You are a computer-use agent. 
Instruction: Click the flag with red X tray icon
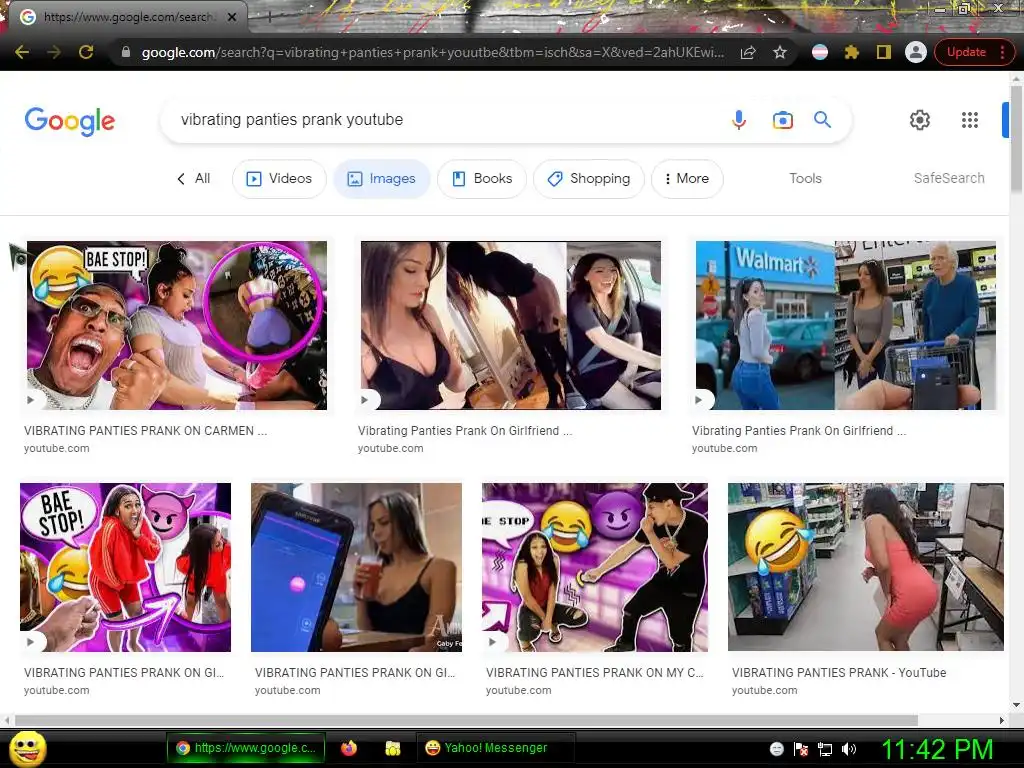point(801,749)
